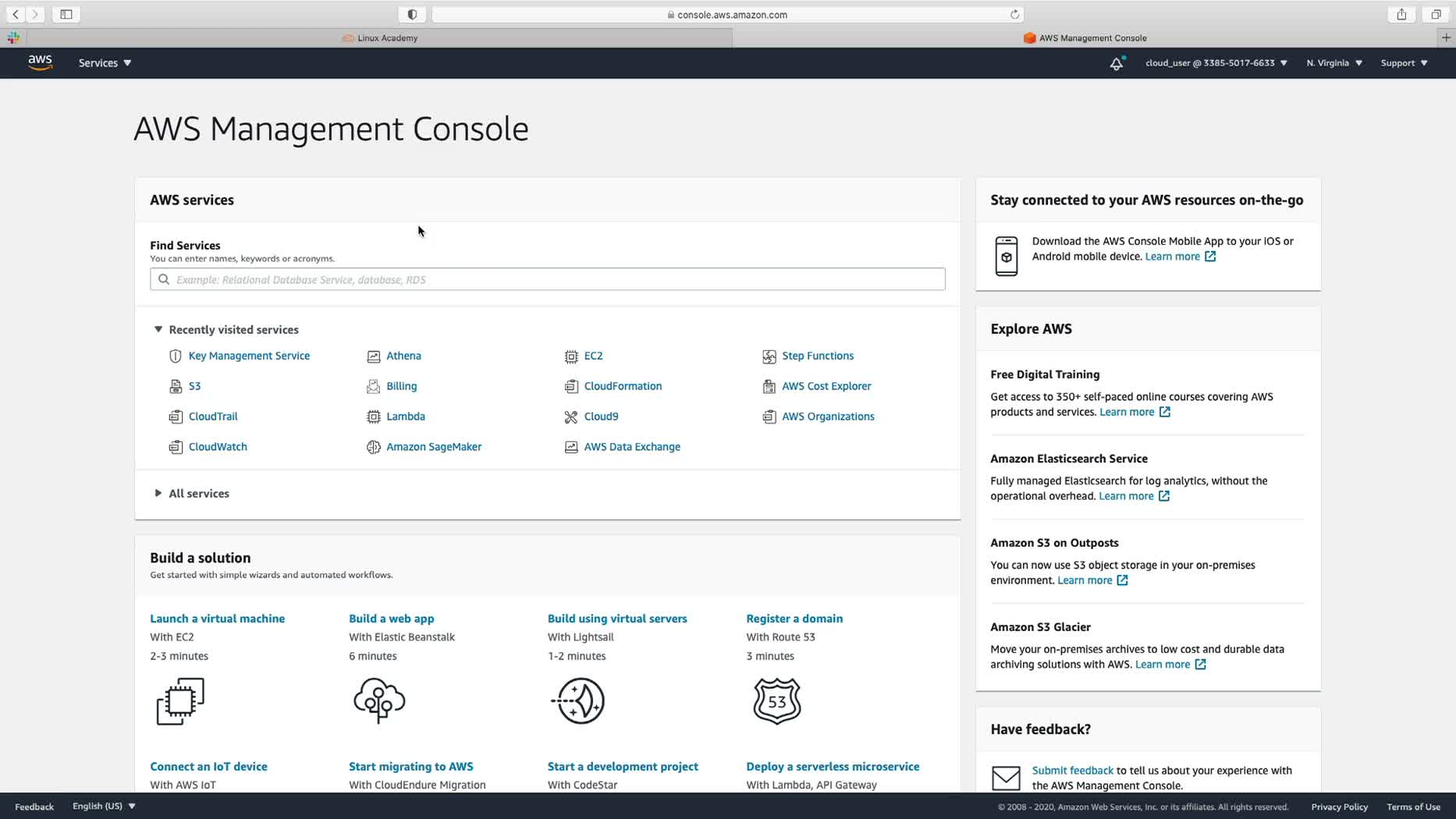Screen dimensions: 1456x819
Task: Click the EC2 virtual machine illustration
Action: click(x=180, y=700)
